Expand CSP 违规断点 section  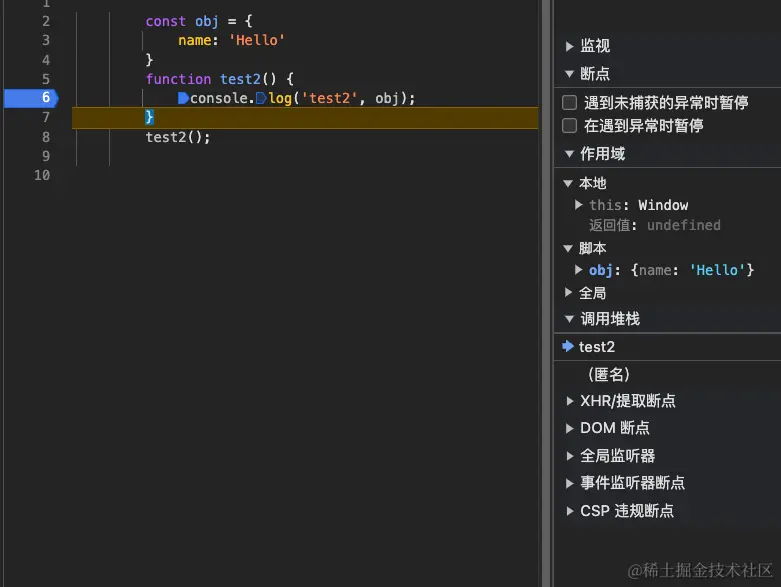pos(569,511)
